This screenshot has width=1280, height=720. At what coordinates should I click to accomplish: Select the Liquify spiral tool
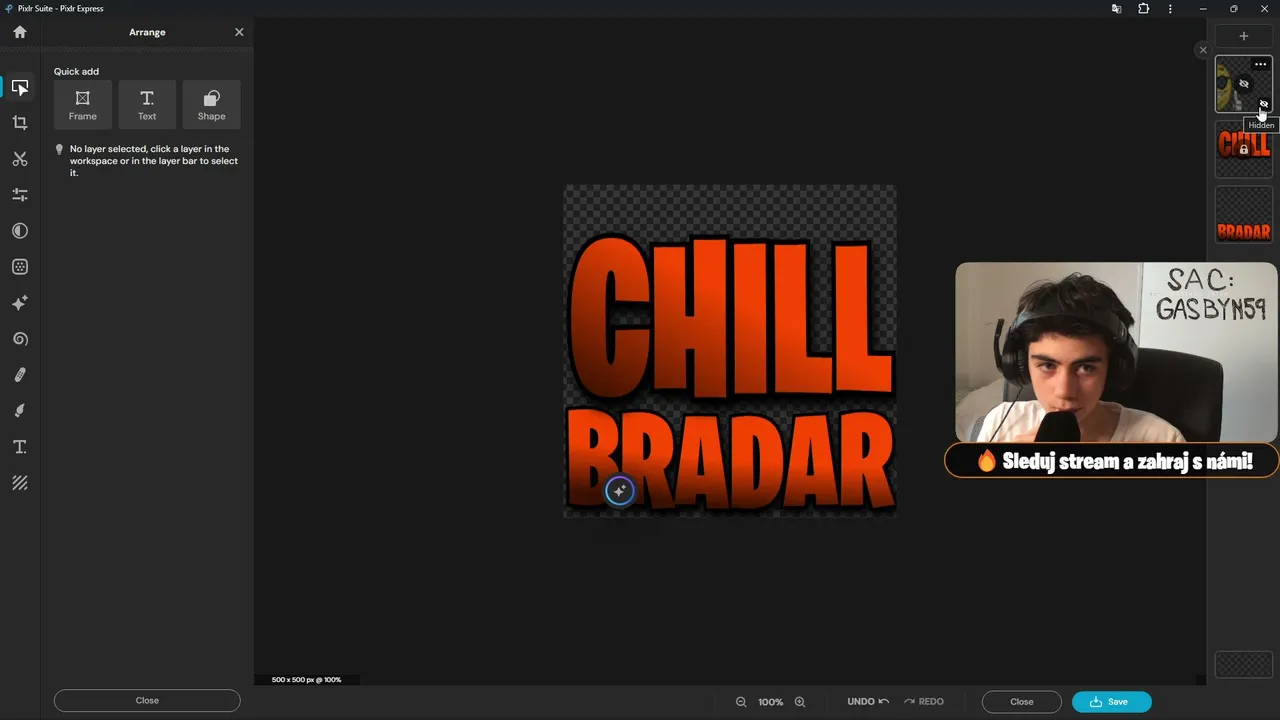click(20, 339)
